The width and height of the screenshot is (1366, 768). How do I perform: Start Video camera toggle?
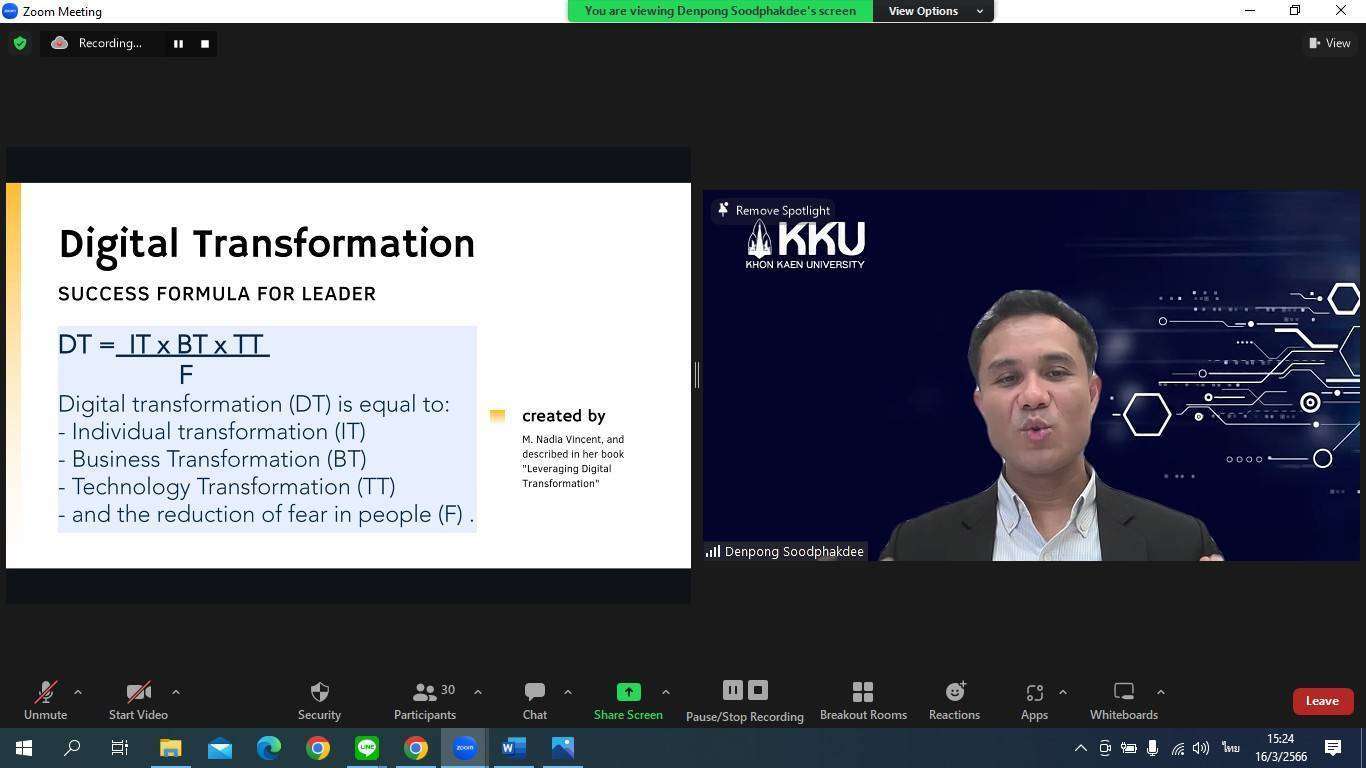click(x=138, y=701)
